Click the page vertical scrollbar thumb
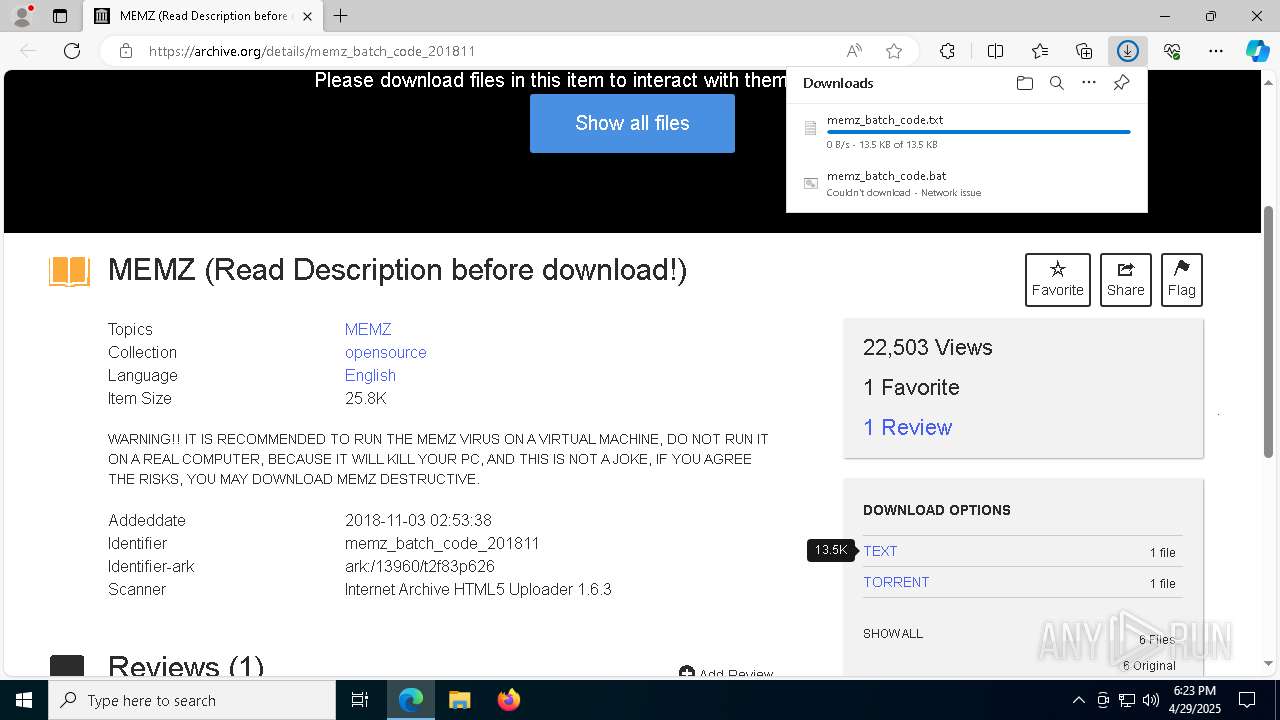The width and height of the screenshot is (1280, 720). click(x=1269, y=332)
